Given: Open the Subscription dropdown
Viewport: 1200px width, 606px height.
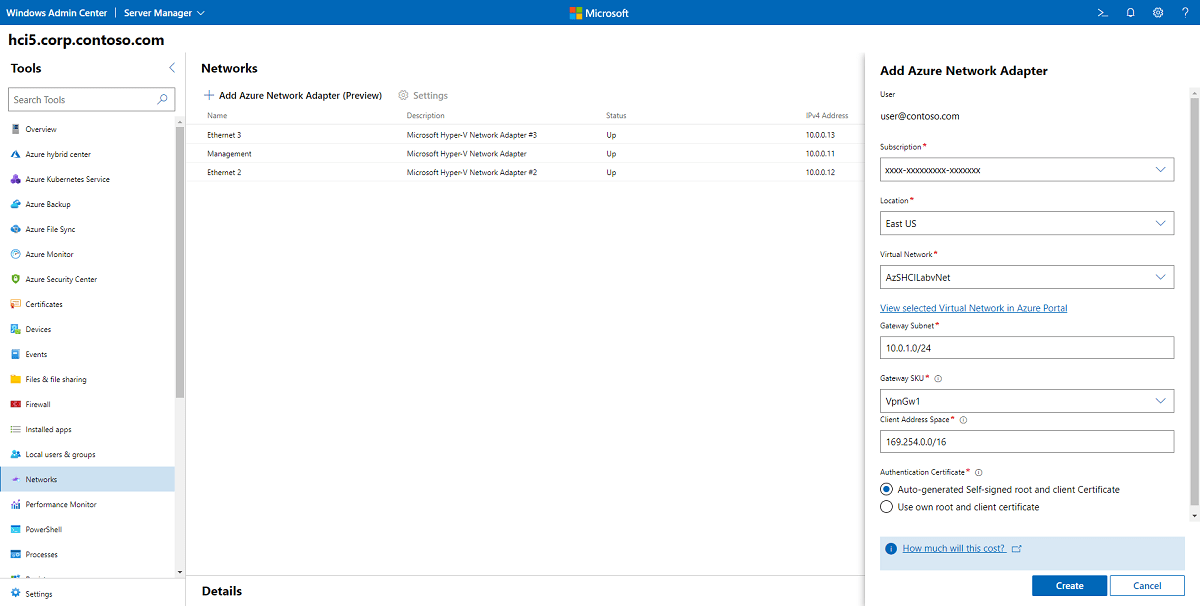Looking at the screenshot, I should click(x=1160, y=169).
